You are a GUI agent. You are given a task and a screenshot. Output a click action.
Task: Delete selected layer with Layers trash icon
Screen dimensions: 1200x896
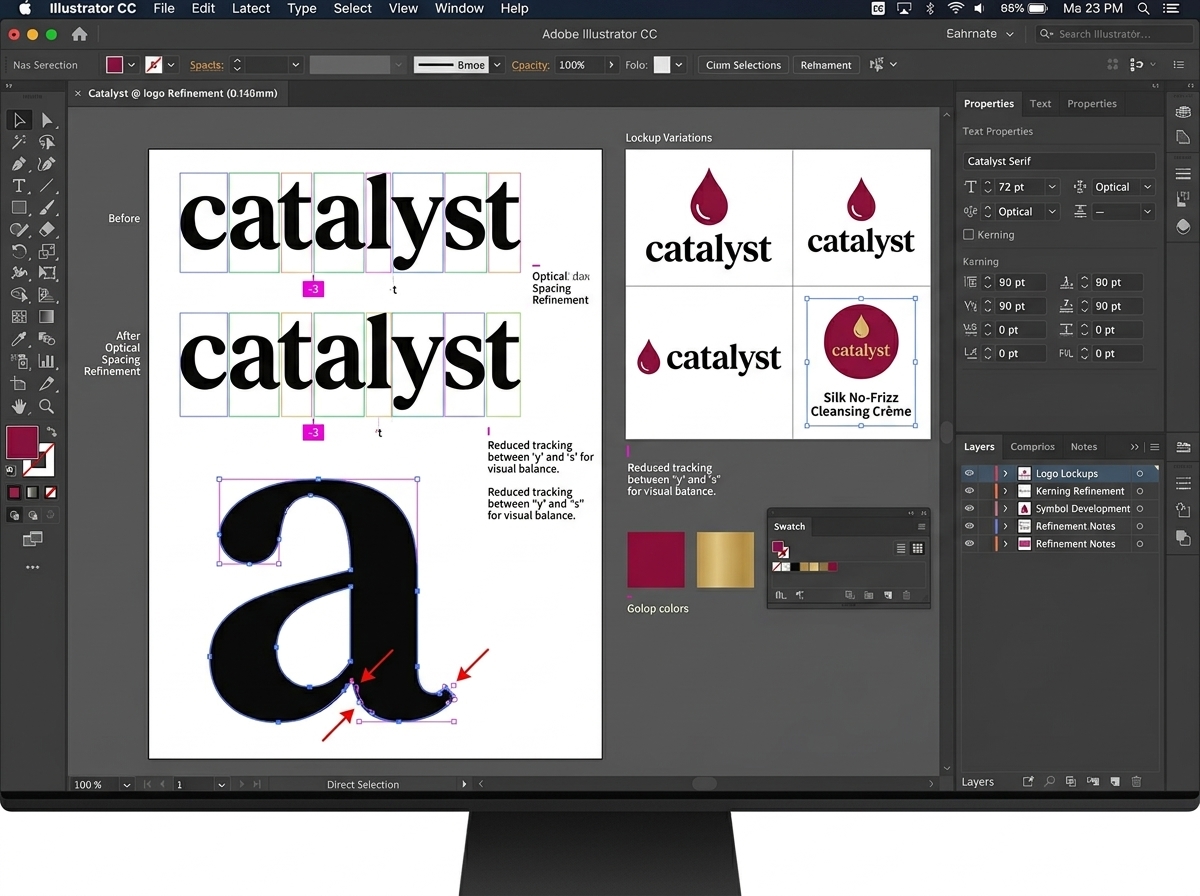click(x=1137, y=782)
